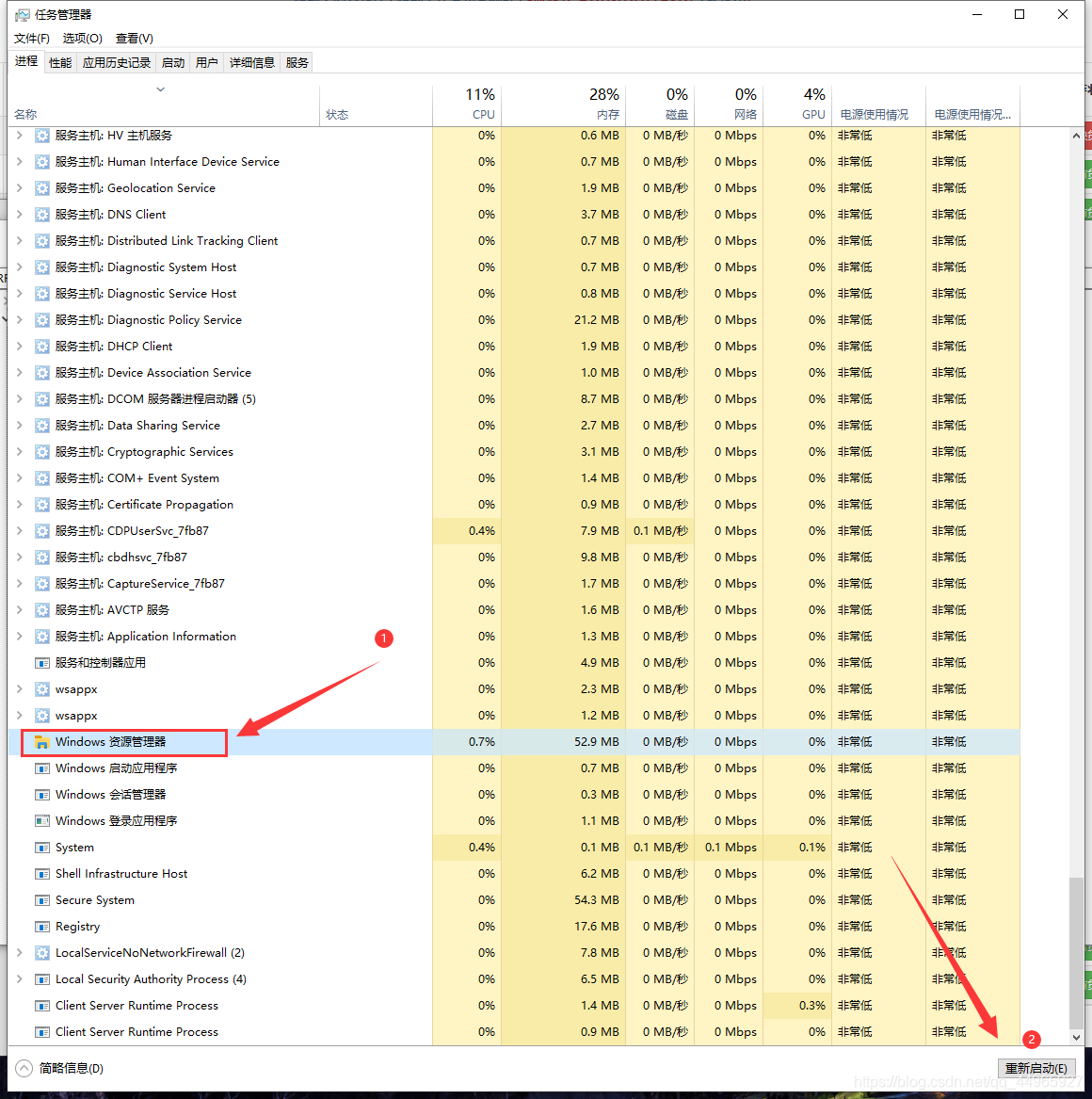
Task: Click the icon beside 服务和控制器应用
Action: tap(42, 663)
